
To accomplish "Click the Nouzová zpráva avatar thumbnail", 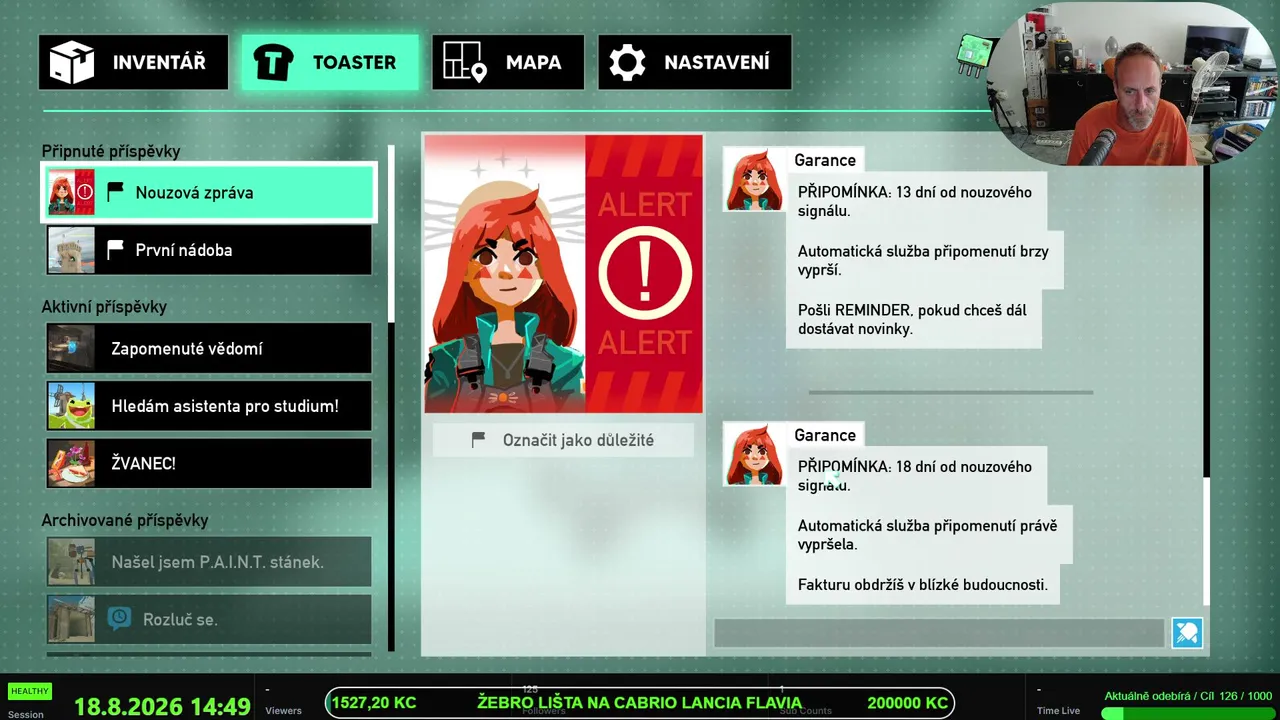I will tap(71, 192).
